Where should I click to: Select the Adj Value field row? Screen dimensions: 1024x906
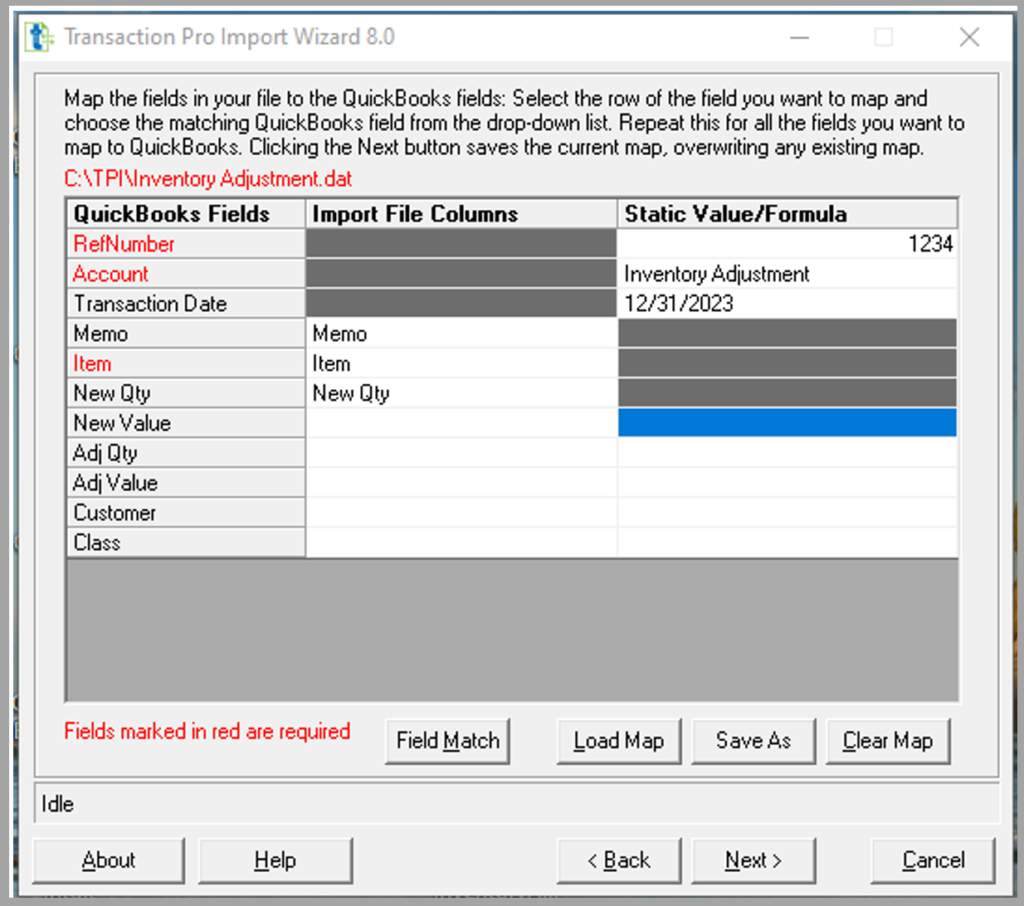click(186, 483)
